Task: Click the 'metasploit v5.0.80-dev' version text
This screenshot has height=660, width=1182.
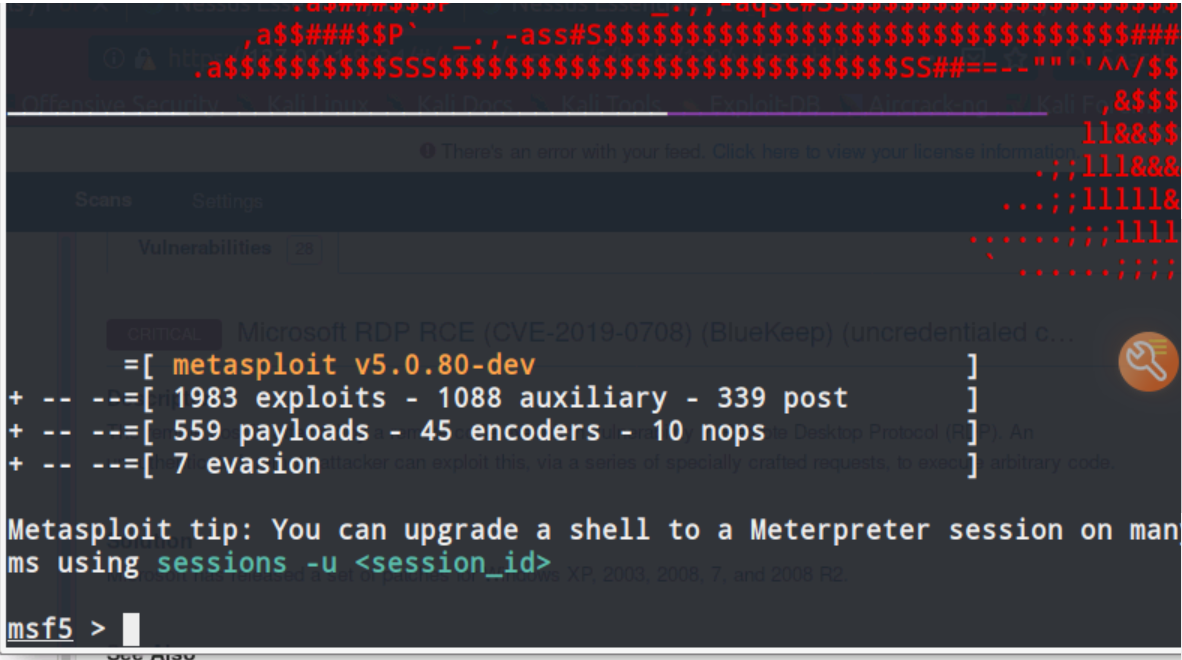Action: (354, 365)
